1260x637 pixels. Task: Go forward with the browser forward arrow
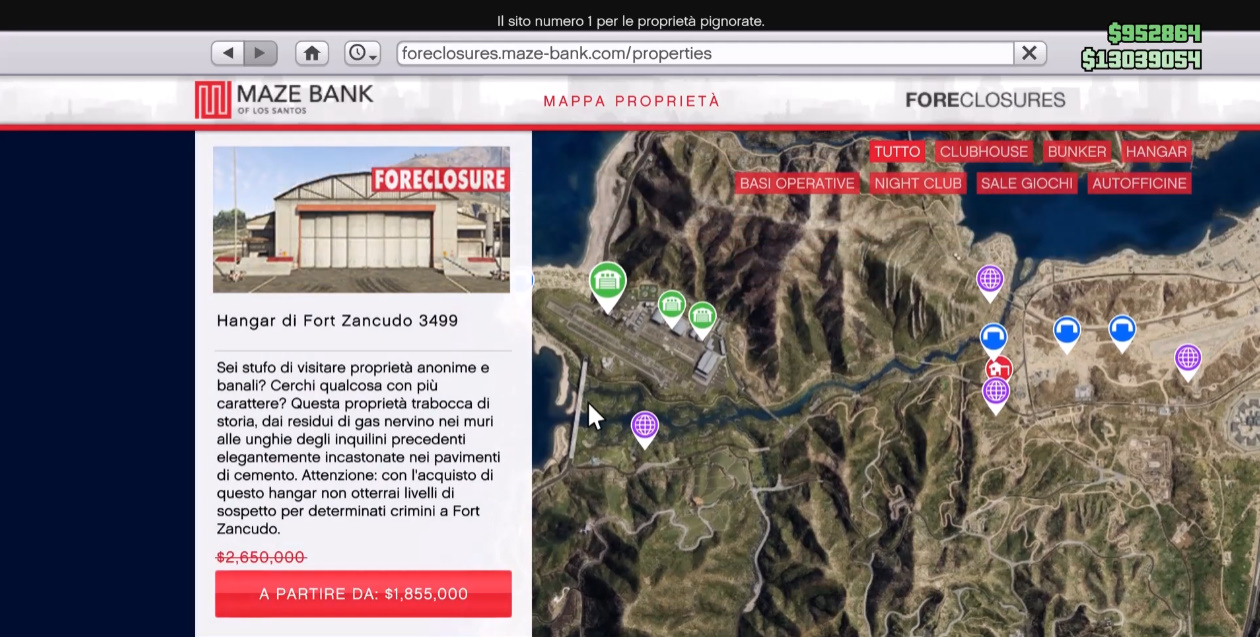pos(260,53)
